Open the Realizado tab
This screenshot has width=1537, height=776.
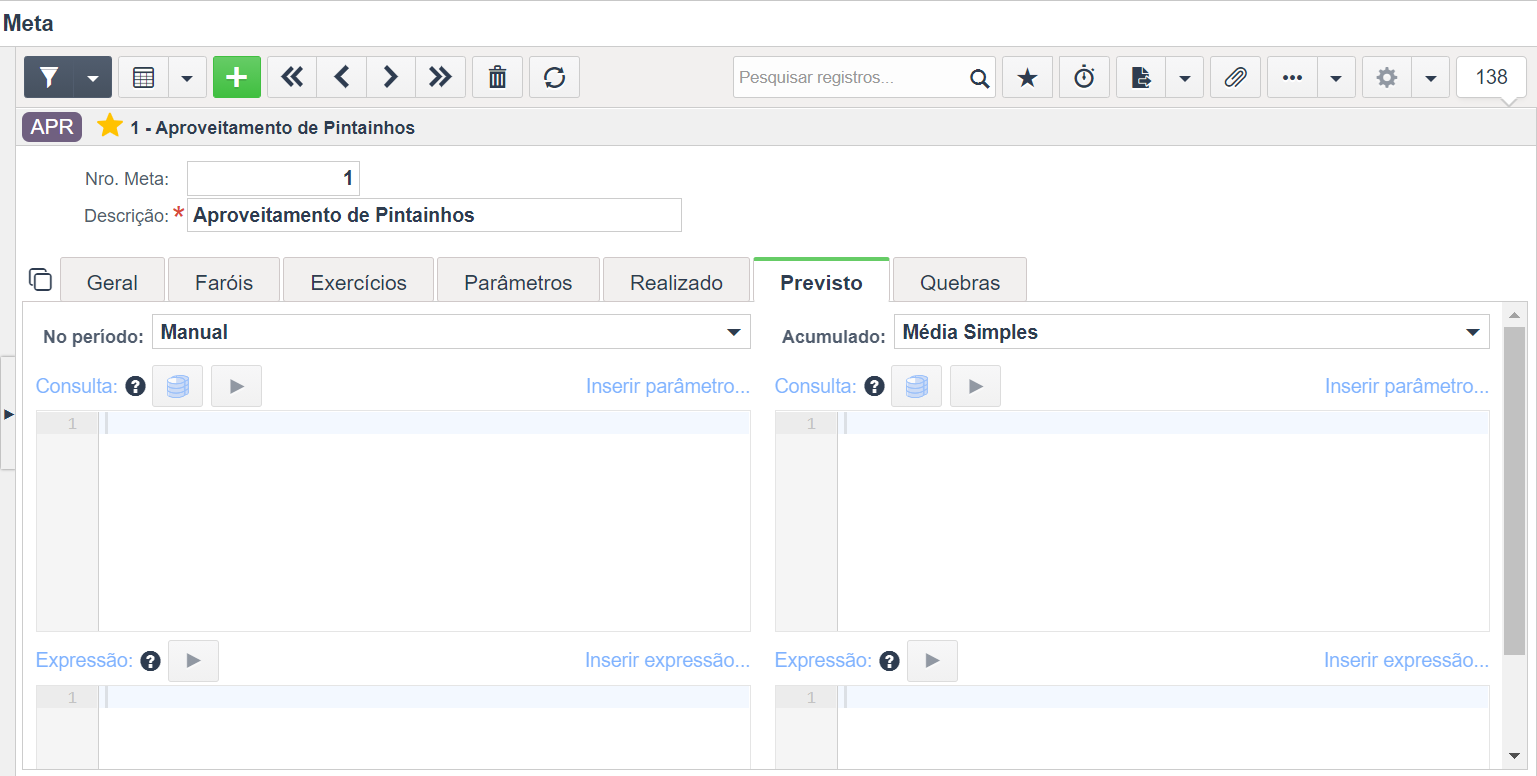point(676,281)
